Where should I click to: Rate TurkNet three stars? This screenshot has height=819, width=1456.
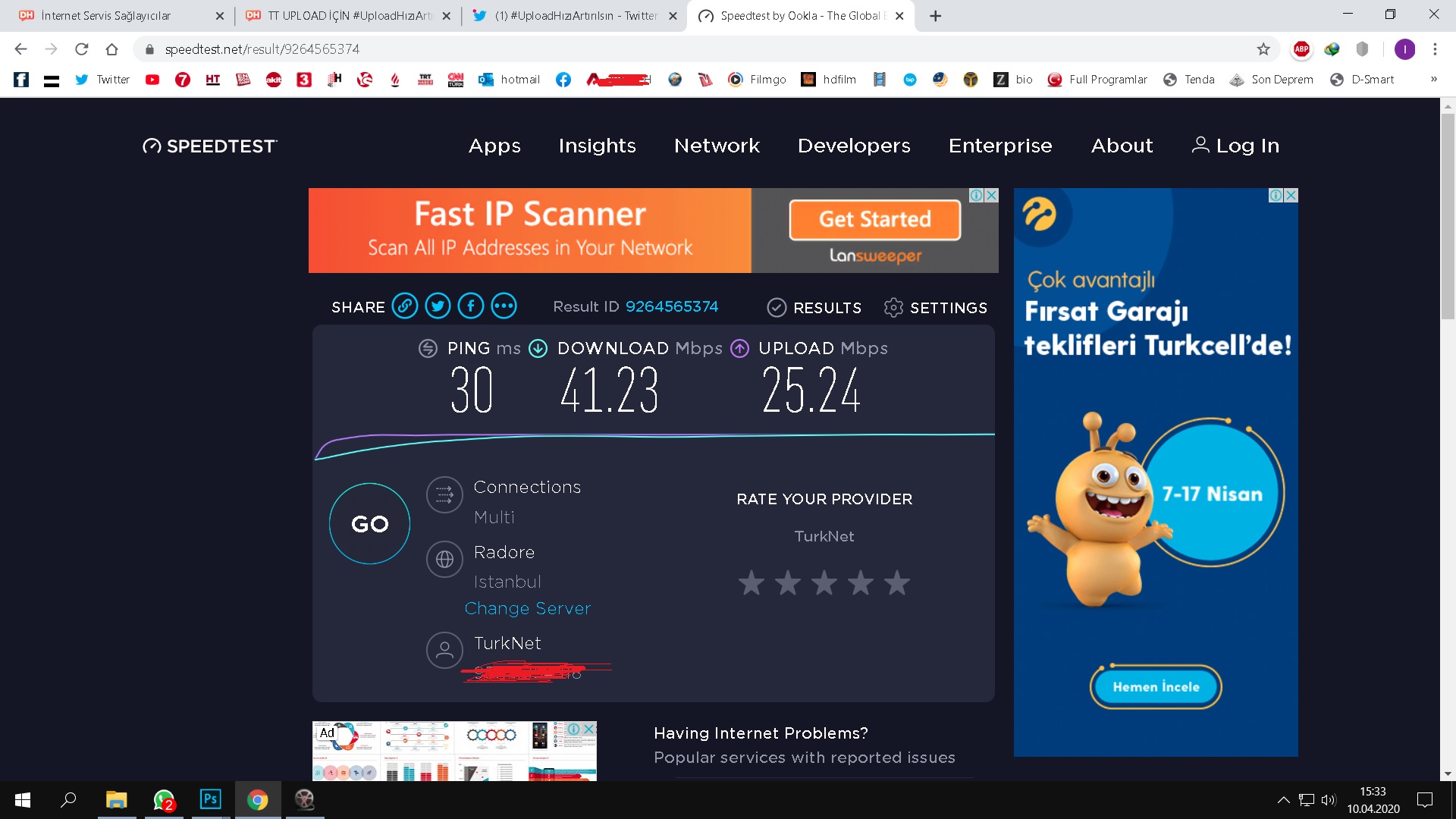[824, 582]
